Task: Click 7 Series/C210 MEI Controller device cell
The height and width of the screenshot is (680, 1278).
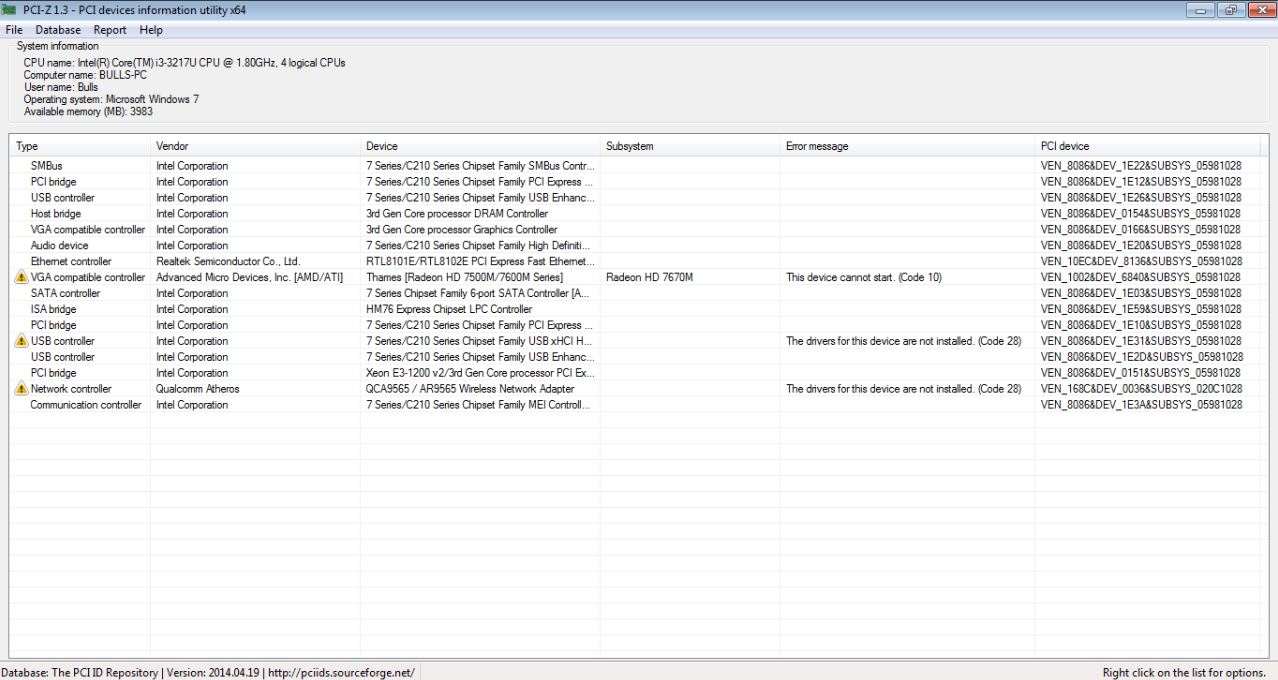Action: tap(480, 405)
